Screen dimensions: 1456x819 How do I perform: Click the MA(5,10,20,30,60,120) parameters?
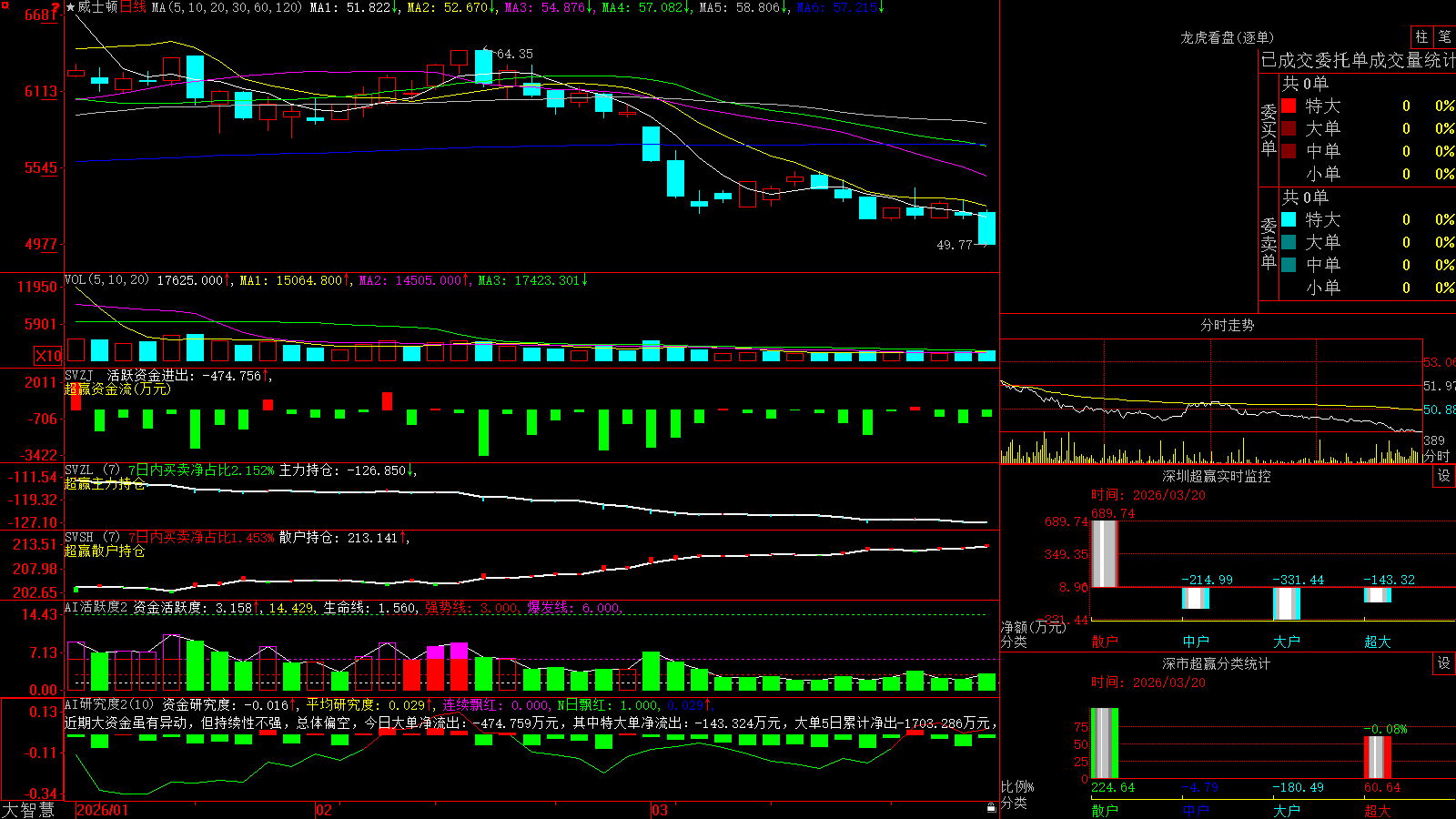(x=227, y=7)
